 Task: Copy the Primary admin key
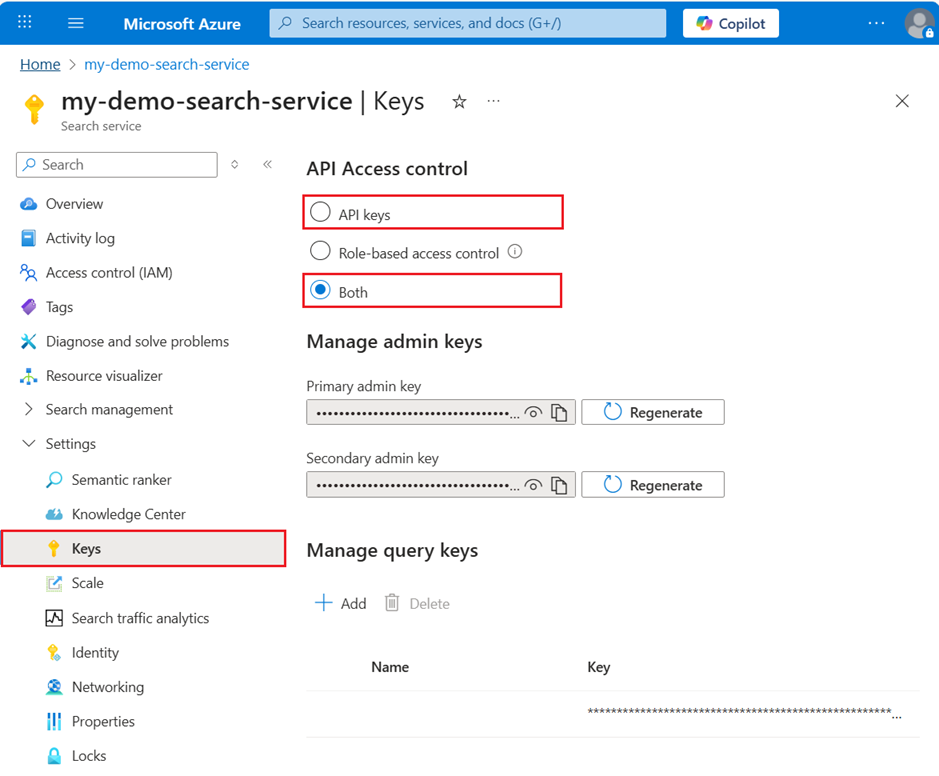(560, 412)
